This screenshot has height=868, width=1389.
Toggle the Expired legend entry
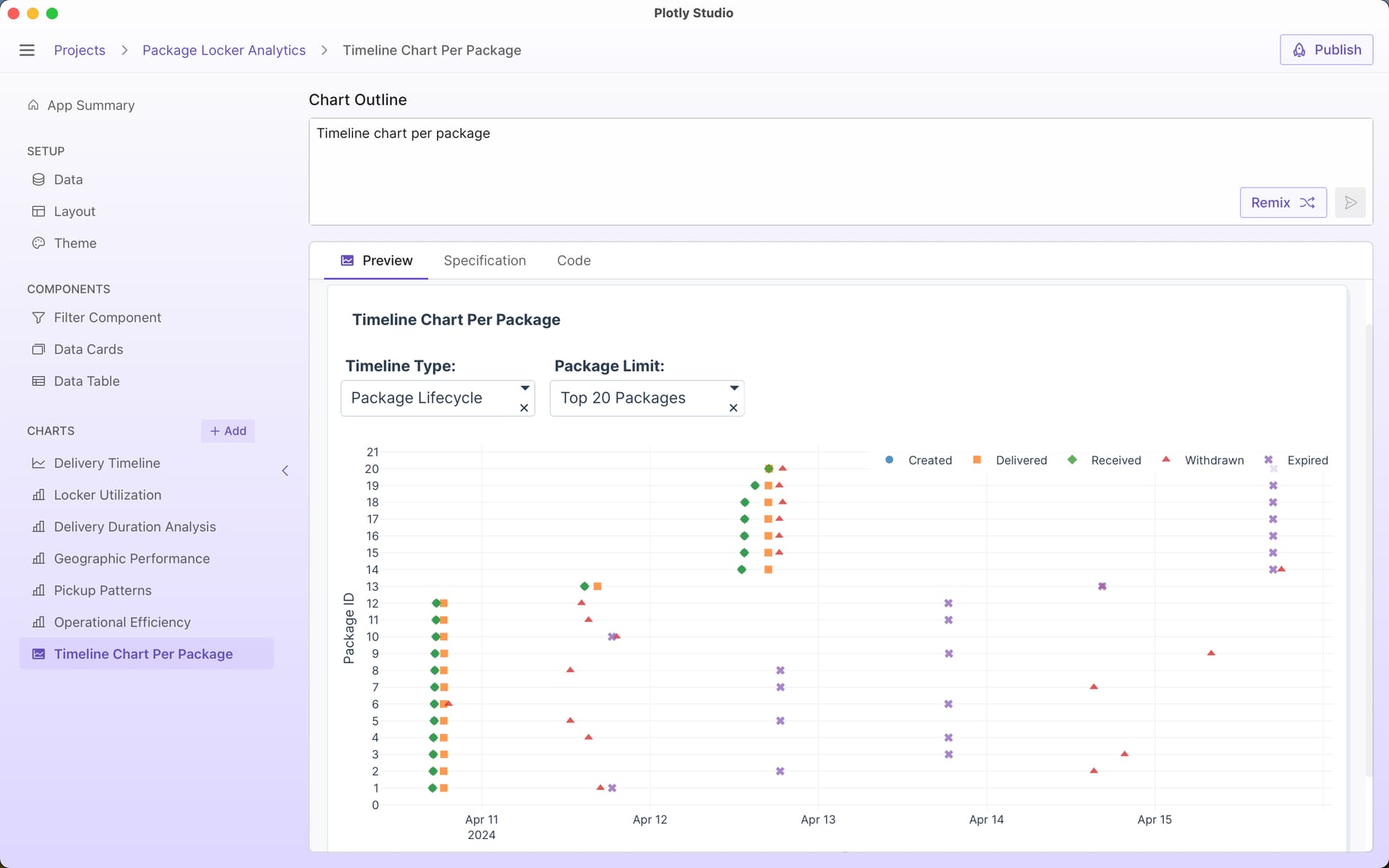tap(1308, 460)
